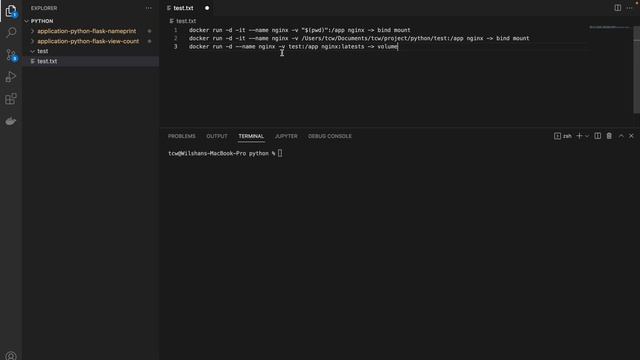Open the terminal launch profile dropdown
The width and height of the screenshot is (640, 360).
pos(587,136)
